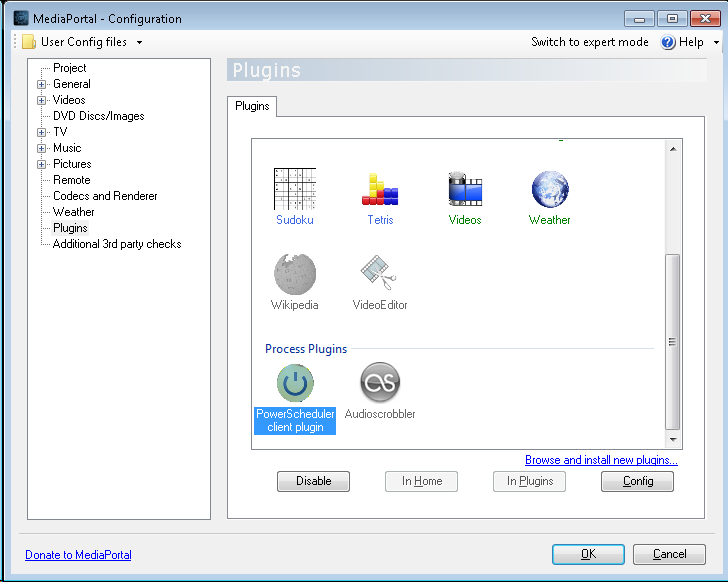Expand the Music tree node
Viewport: 728px width, 582px height.
coord(41,149)
